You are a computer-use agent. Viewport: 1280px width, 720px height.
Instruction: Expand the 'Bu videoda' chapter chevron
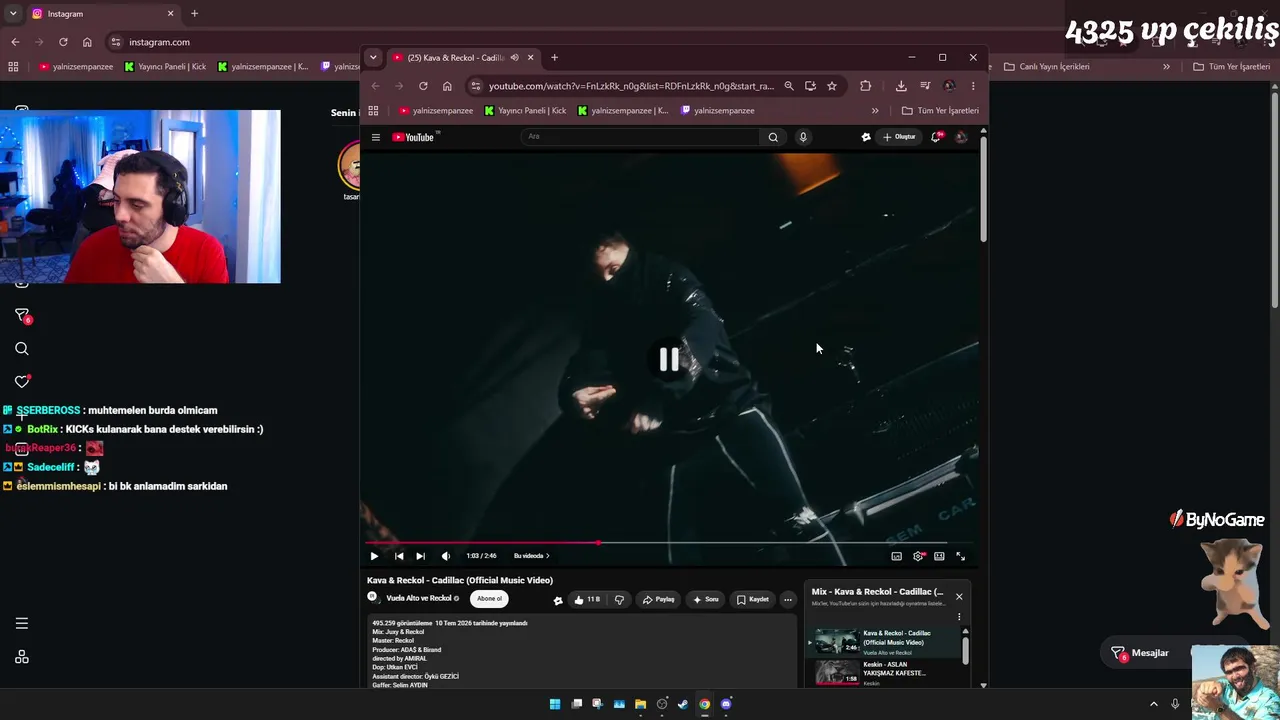pyautogui.click(x=547, y=556)
